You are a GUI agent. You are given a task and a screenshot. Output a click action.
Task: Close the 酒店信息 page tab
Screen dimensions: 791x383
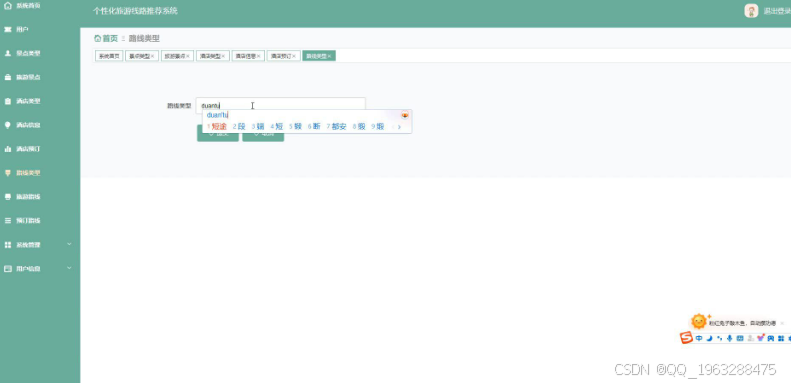pyautogui.click(x=259, y=56)
